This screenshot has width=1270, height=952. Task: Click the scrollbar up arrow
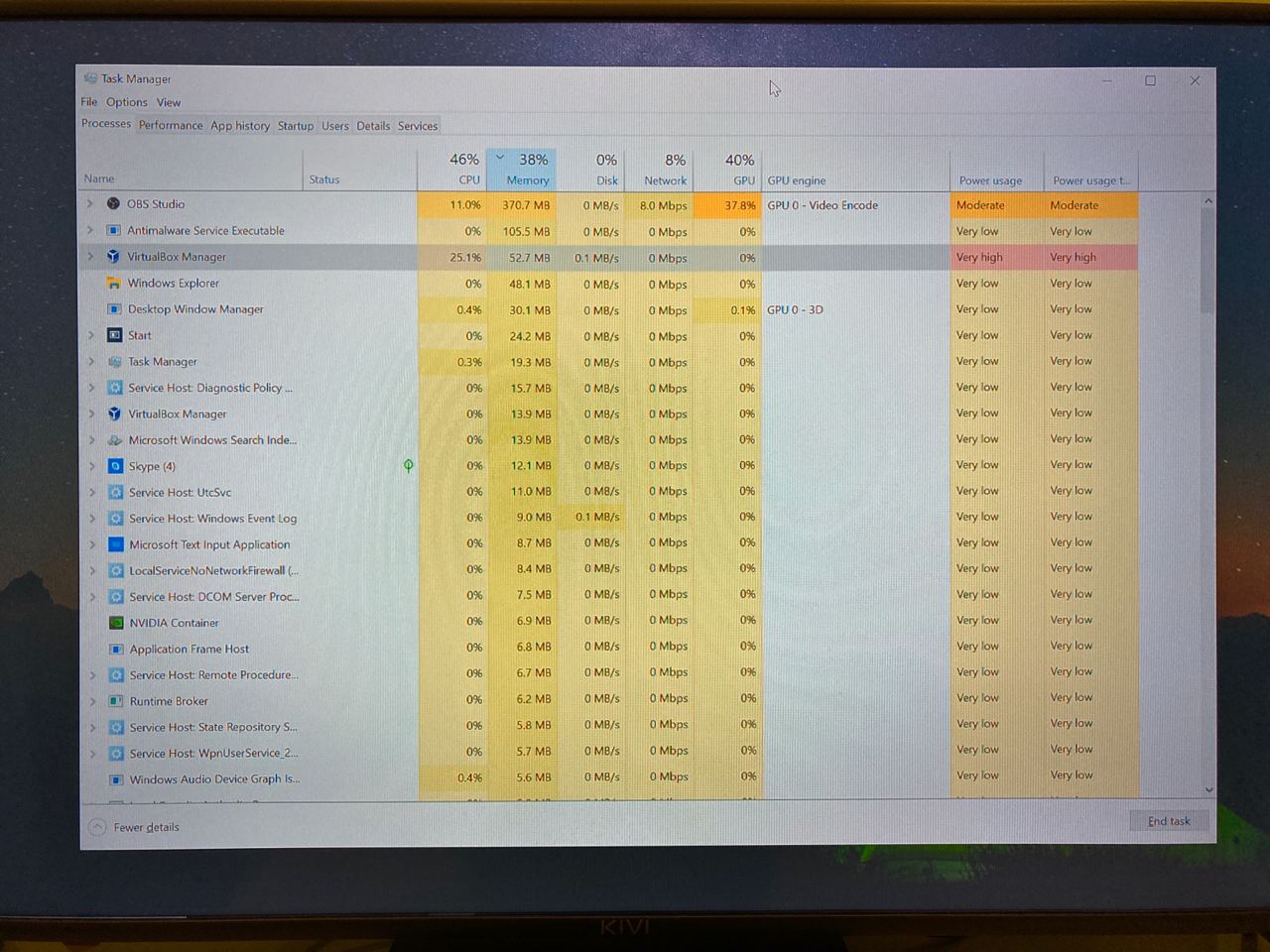point(1207,201)
